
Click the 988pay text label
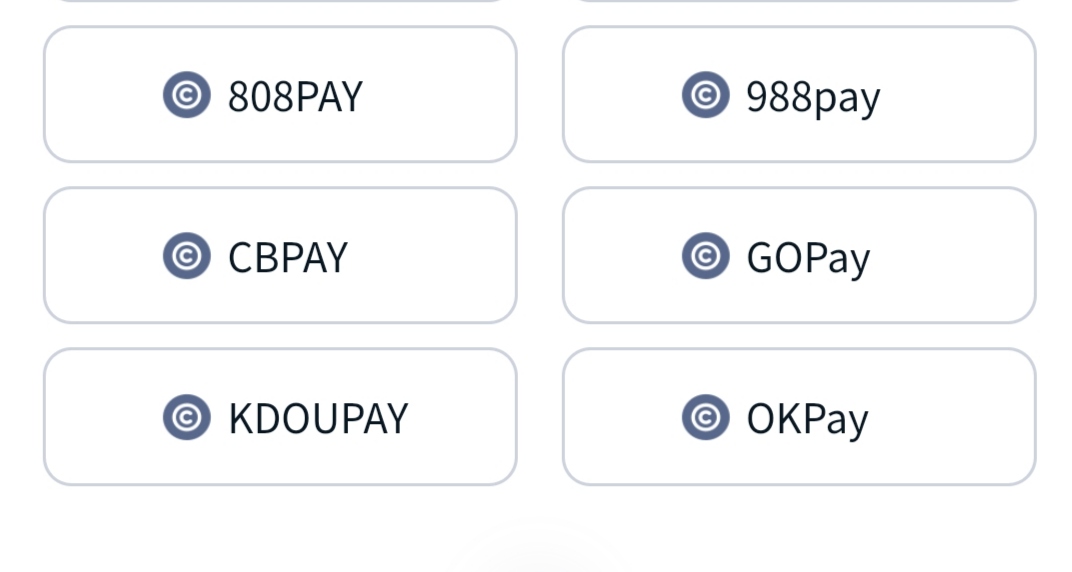[814, 98]
